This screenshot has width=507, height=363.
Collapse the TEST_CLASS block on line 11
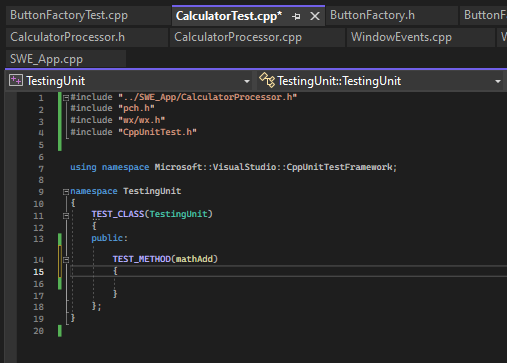tap(66, 216)
